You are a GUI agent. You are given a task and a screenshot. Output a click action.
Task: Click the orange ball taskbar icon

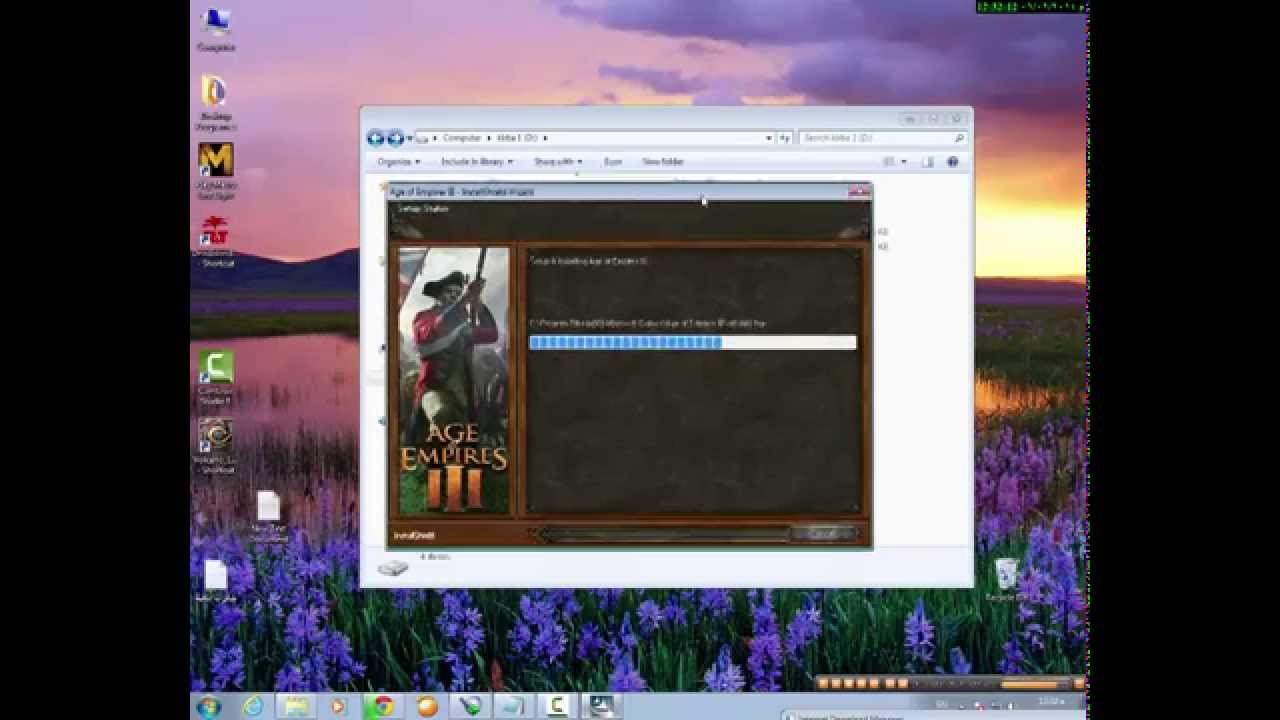tap(427, 706)
